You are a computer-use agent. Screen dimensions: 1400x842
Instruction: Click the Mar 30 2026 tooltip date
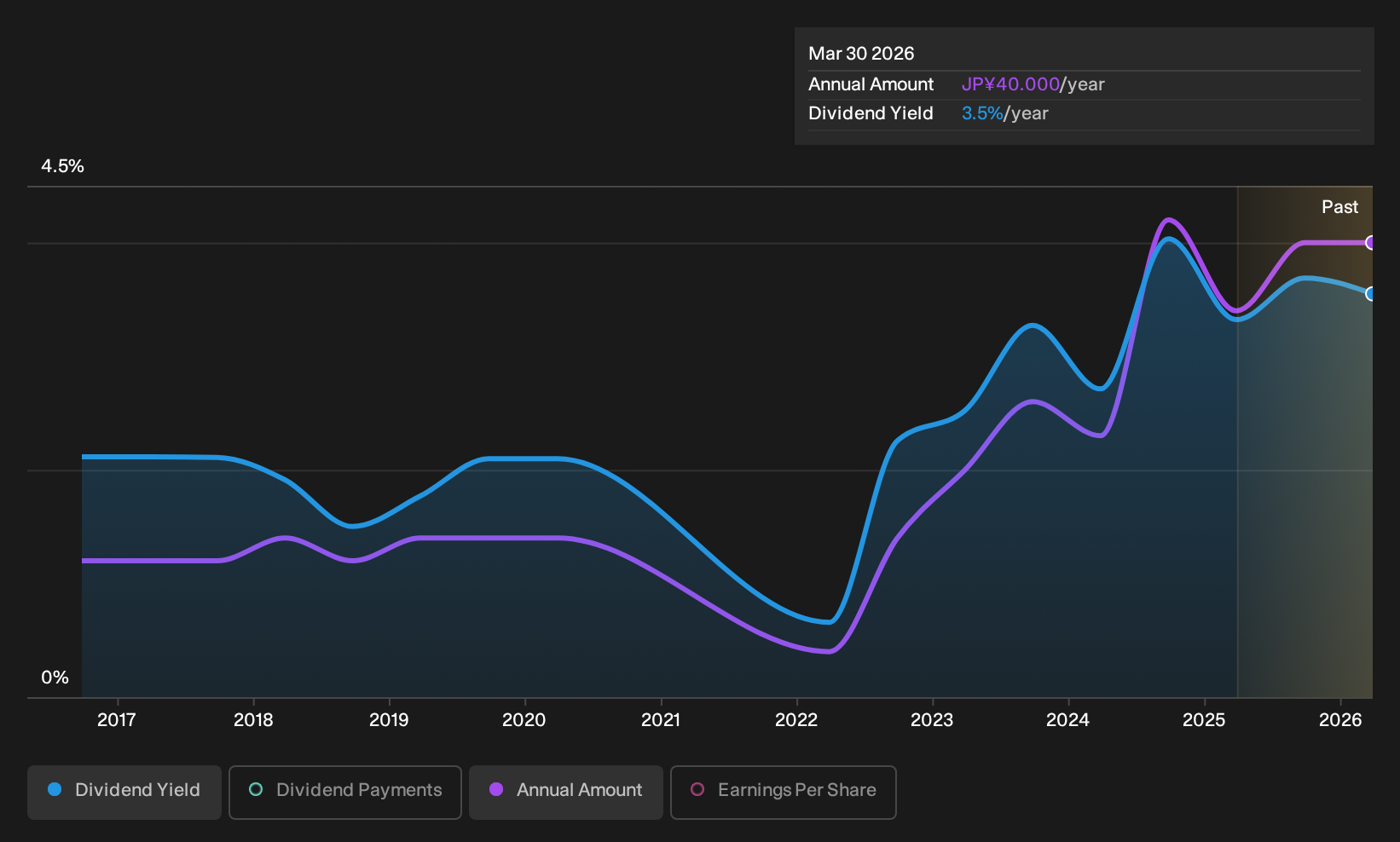click(x=861, y=54)
